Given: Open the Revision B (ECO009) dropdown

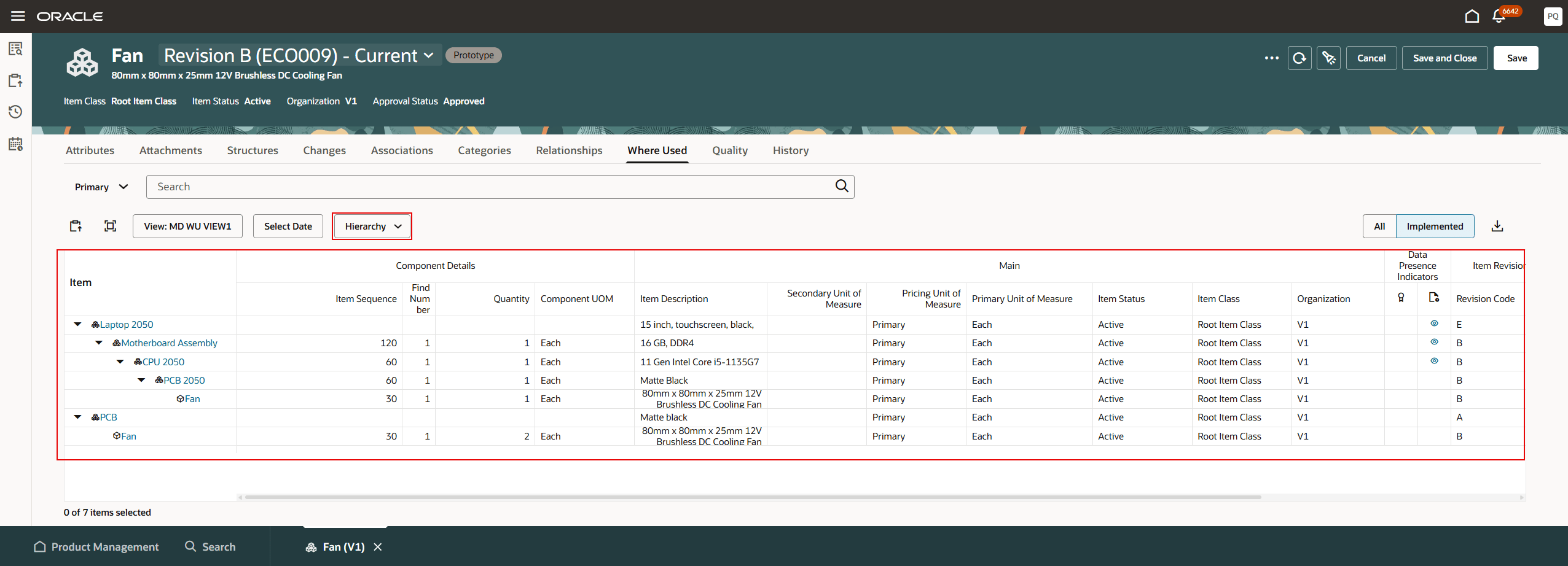Looking at the screenshot, I should pyautogui.click(x=299, y=55).
